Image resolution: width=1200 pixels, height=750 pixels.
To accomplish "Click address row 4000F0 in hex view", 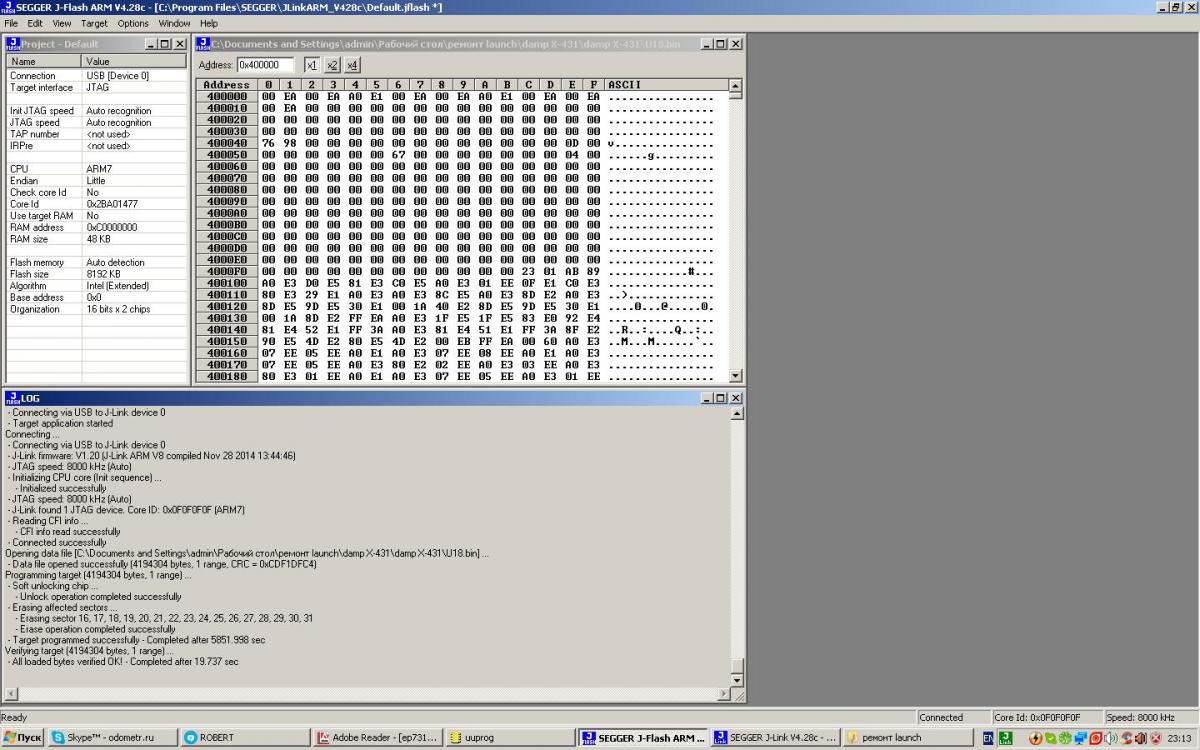I will pos(226,271).
